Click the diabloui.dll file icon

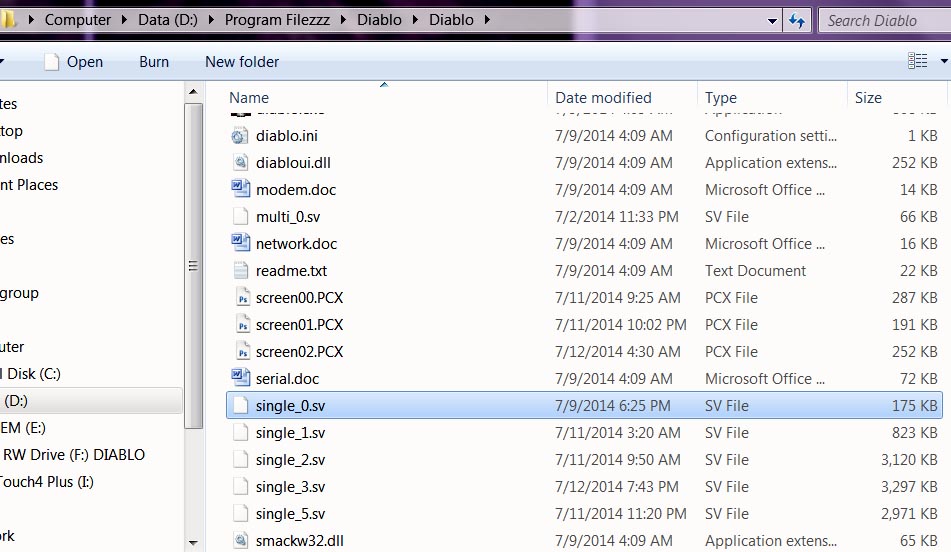(240, 163)
